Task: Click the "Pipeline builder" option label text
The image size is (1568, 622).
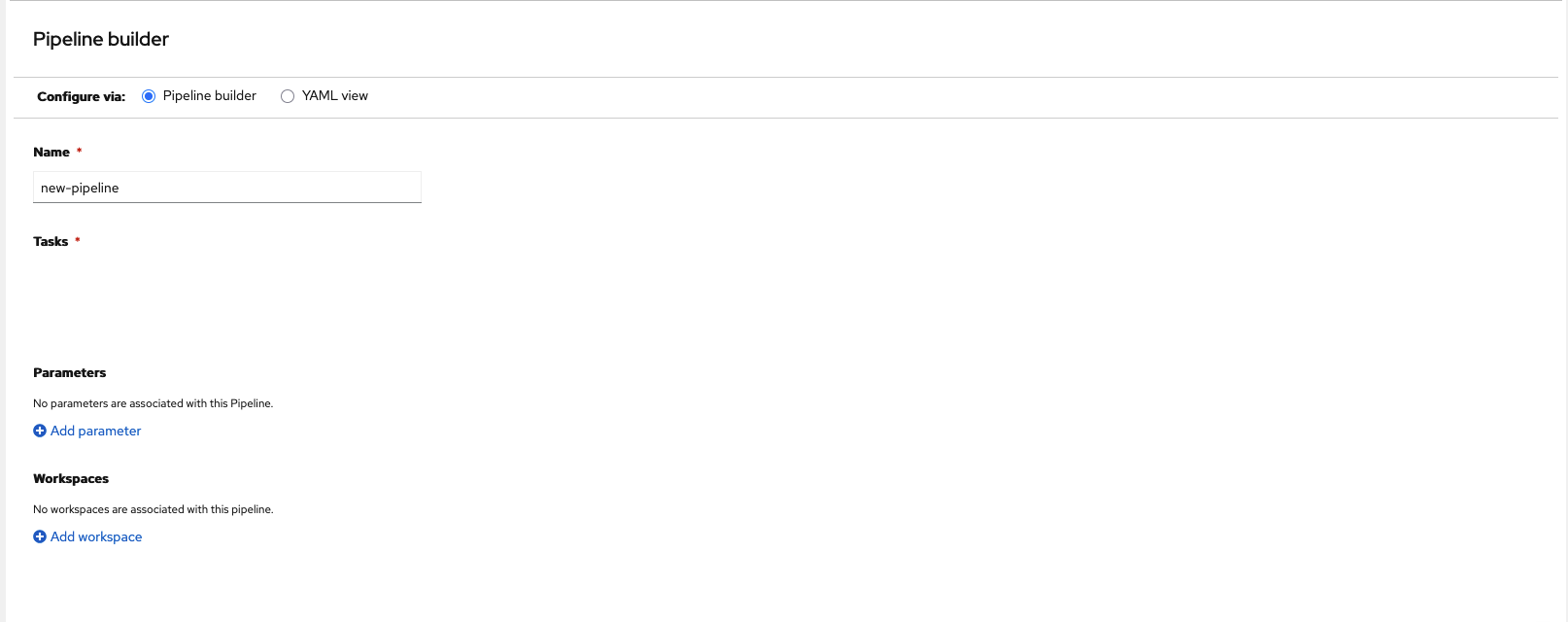Action: tap(209, 95)
